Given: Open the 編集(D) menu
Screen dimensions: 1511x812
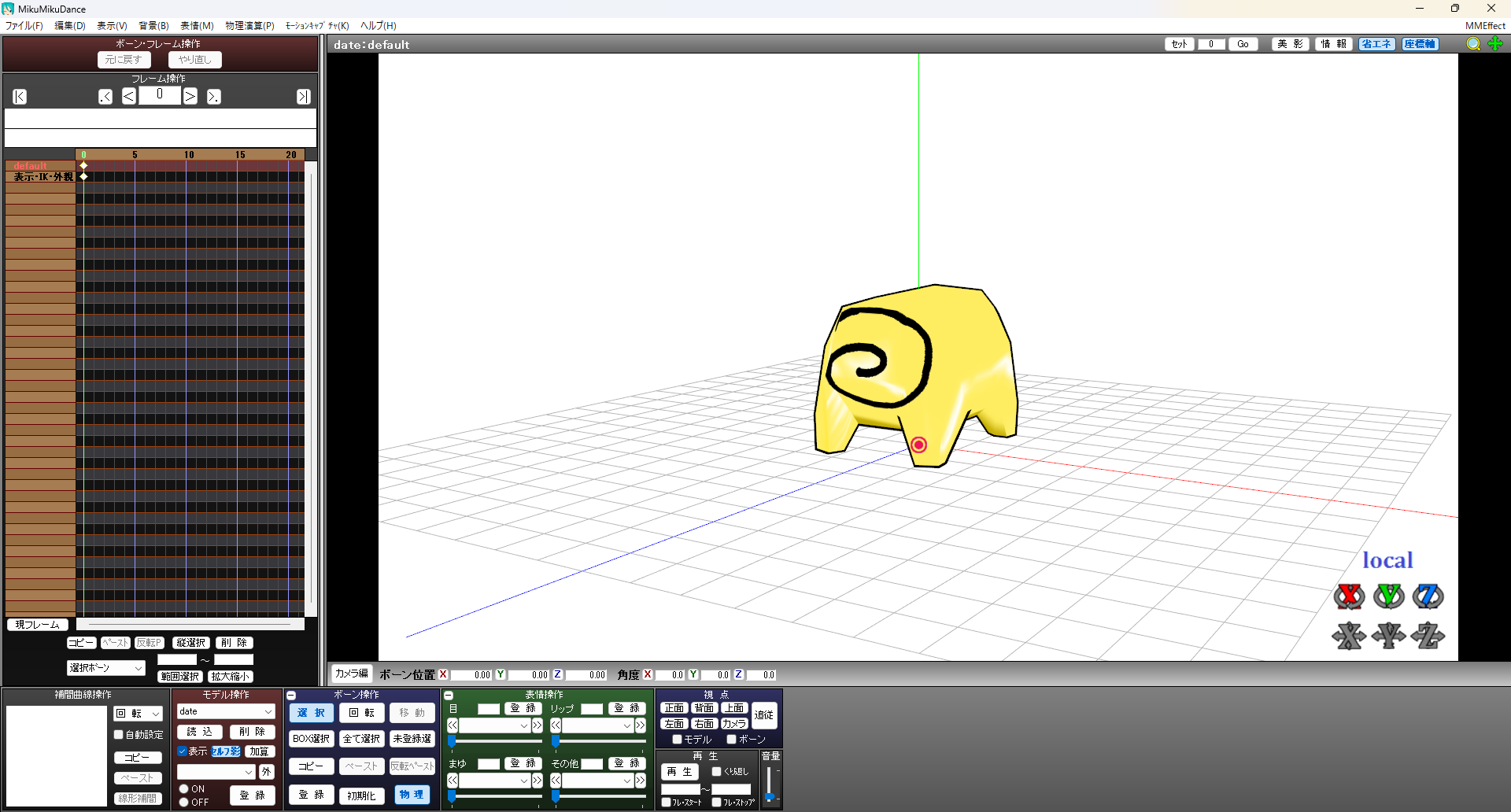Looking at the screenshot, I should tap(70, 26).
